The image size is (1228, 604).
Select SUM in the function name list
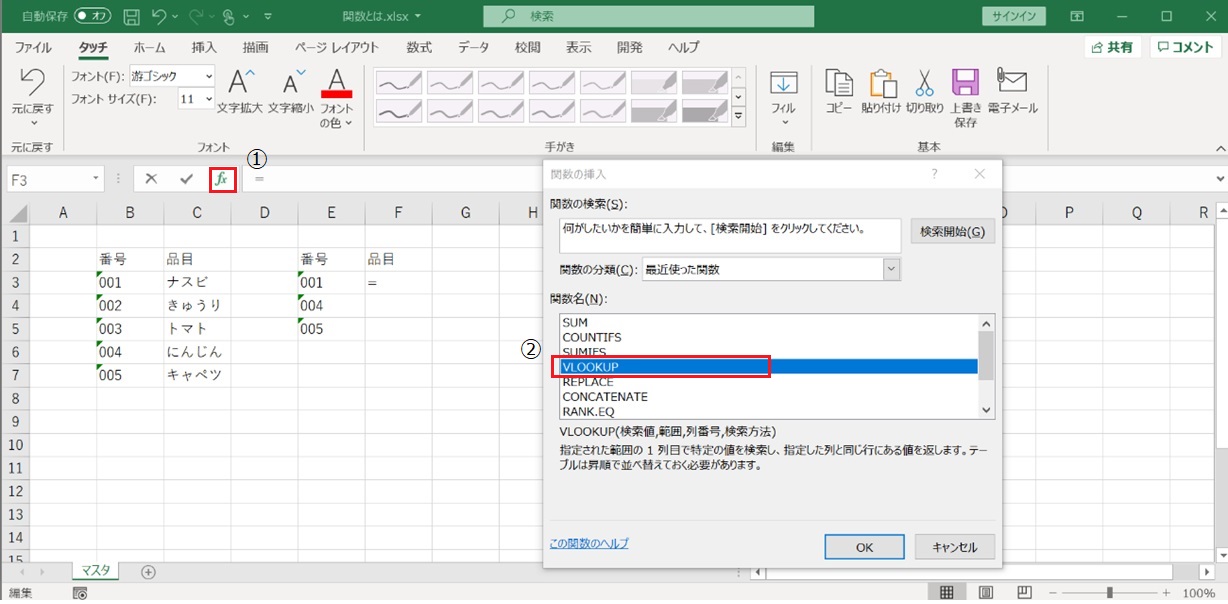point(575,323)
